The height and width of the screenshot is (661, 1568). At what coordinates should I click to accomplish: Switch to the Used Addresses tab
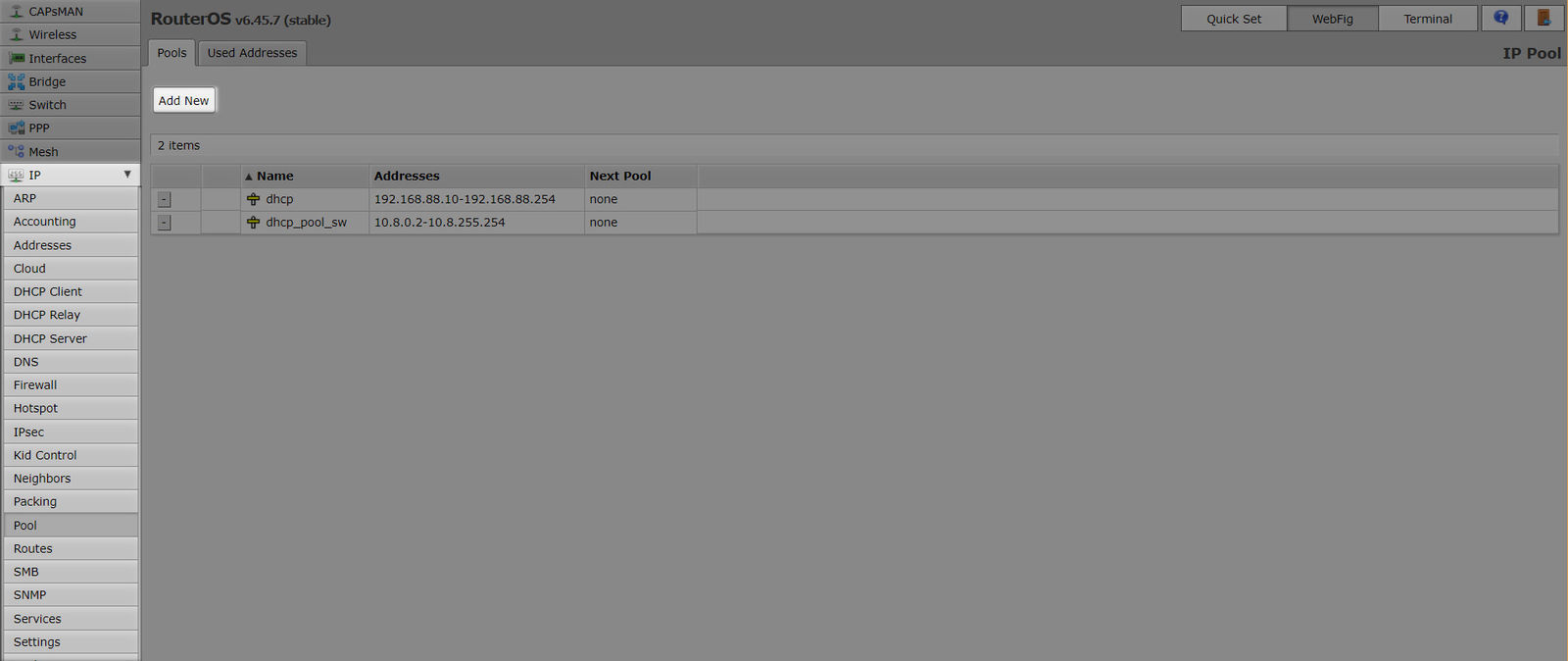click(x=252, y=53)
